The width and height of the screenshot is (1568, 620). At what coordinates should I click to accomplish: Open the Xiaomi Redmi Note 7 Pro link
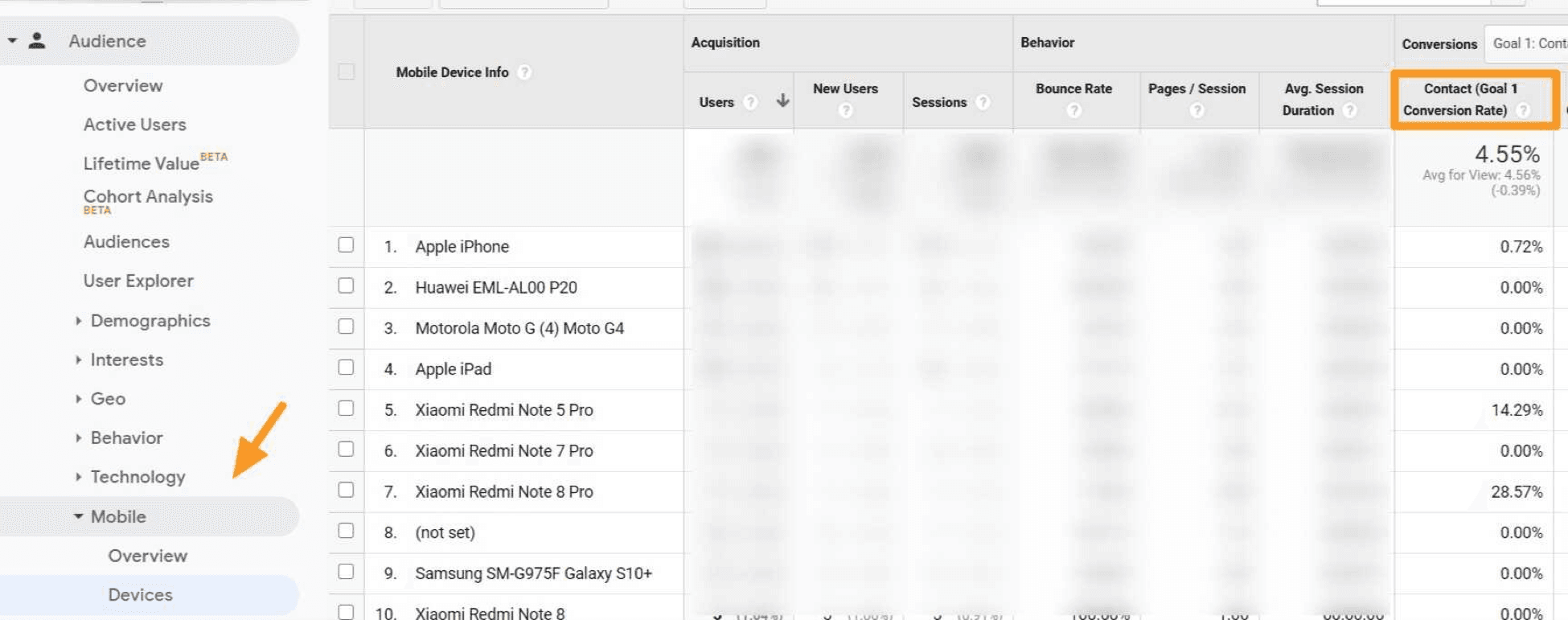(x=504, y=451)
